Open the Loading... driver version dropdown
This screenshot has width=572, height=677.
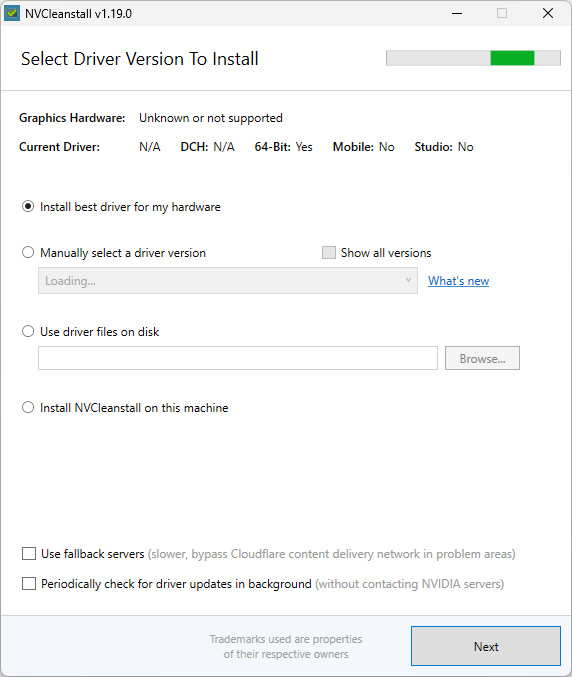[228, 281]
